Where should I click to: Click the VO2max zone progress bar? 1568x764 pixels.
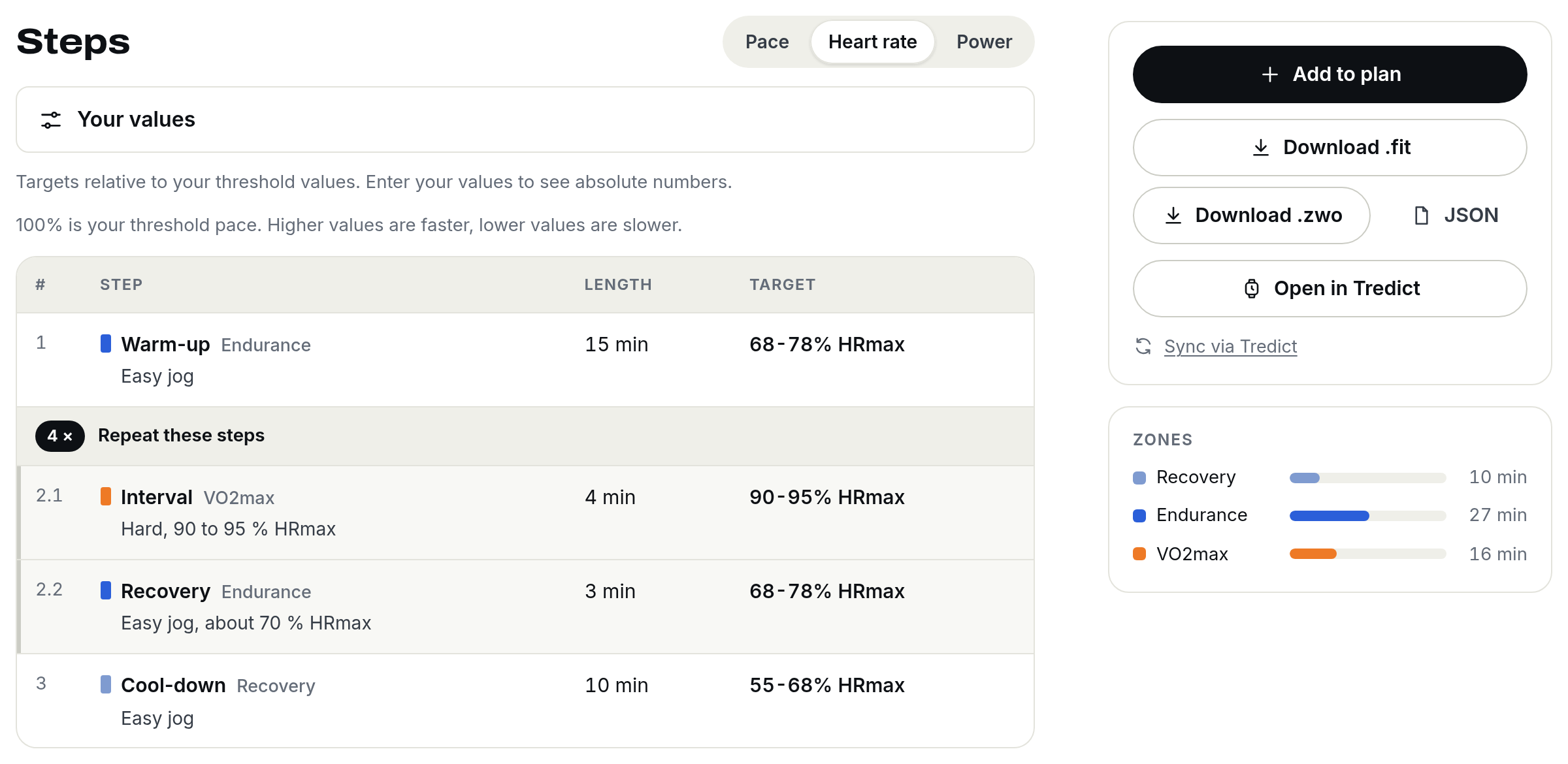pyautogui.click(x=1367, y=554)
